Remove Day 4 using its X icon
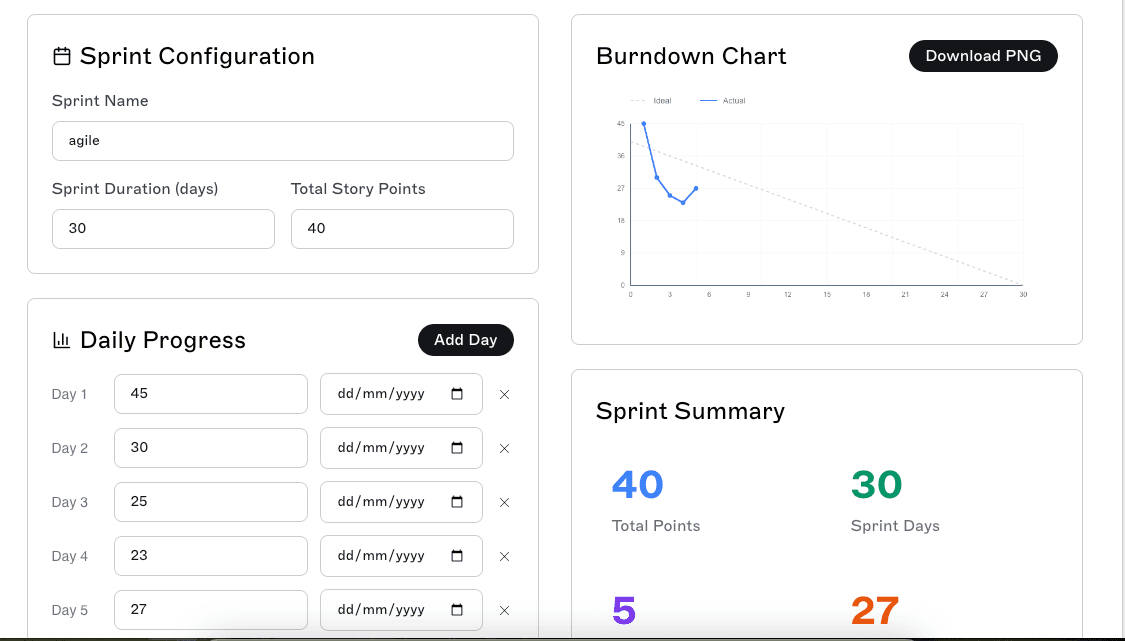Image resolution: width=1125 pixels, height=641 pixels. [504, 556]
